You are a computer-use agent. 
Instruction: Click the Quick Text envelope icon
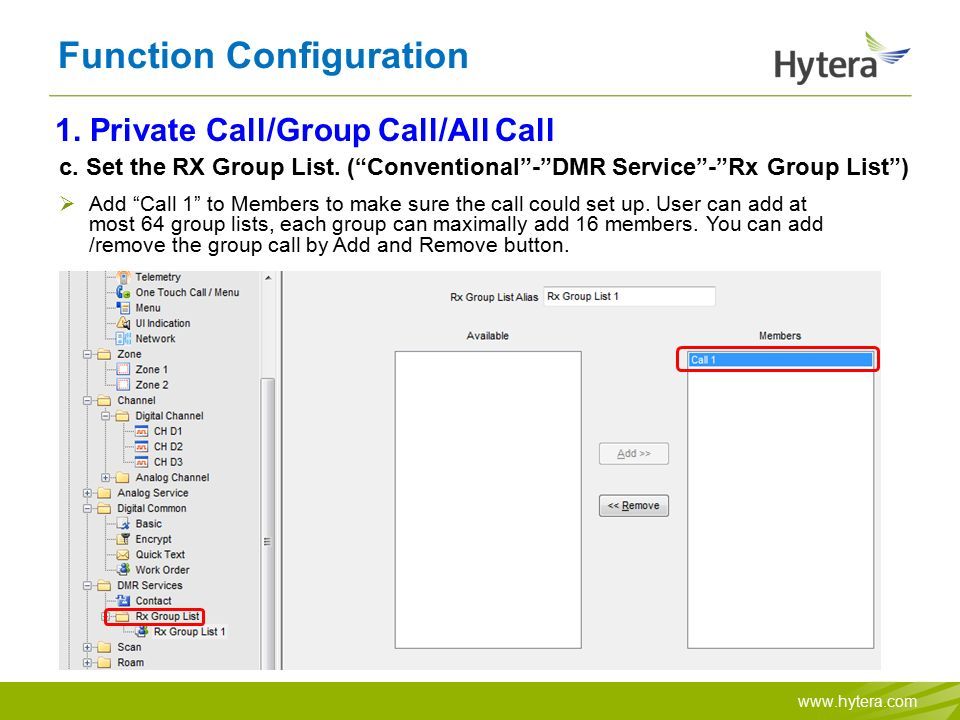click(123, 555)
